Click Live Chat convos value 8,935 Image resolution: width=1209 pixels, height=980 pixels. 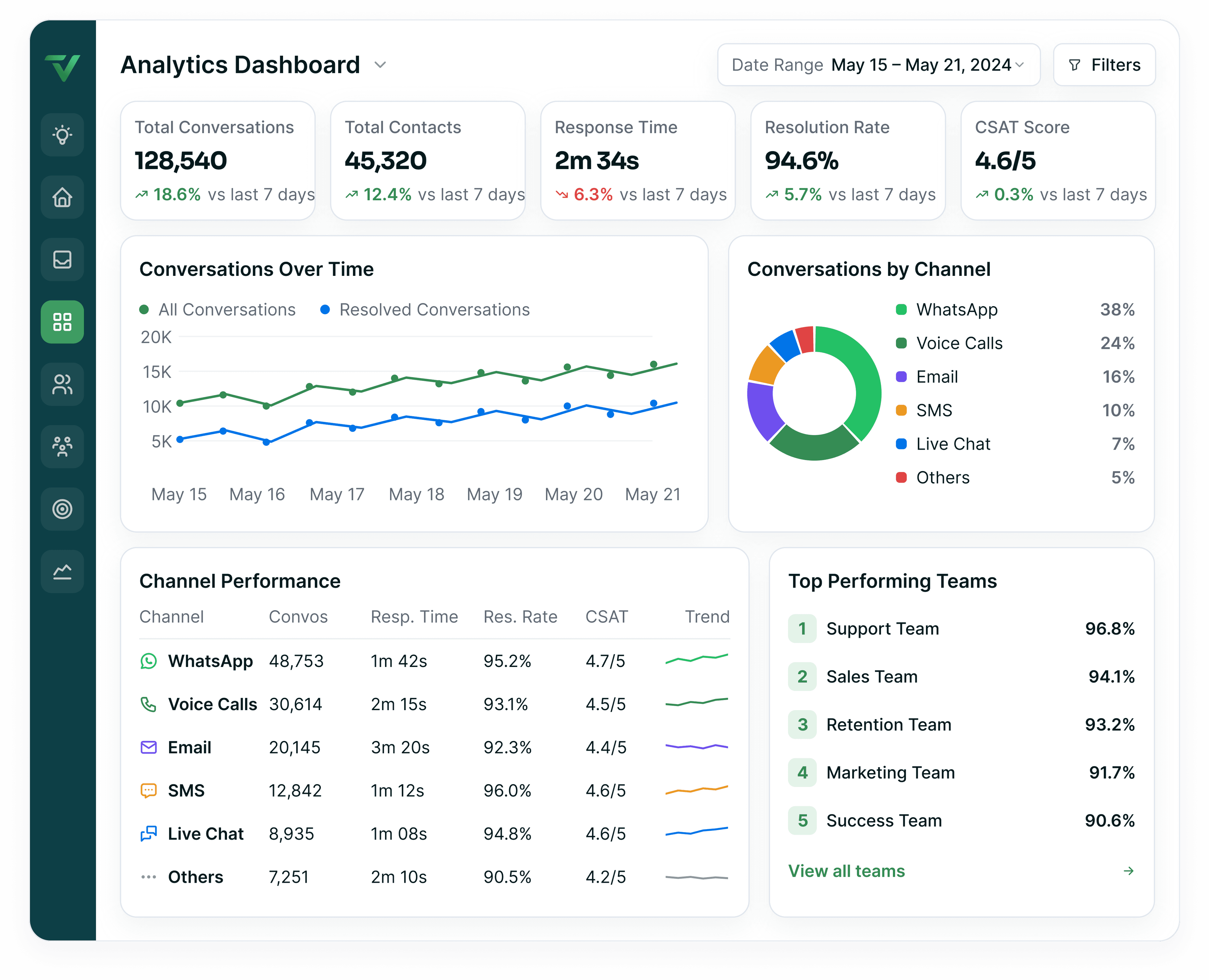291,834
